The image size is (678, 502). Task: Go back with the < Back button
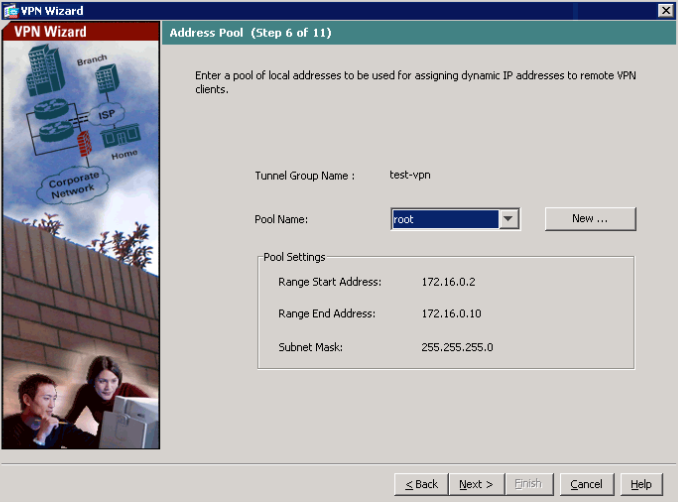point(421,484)
